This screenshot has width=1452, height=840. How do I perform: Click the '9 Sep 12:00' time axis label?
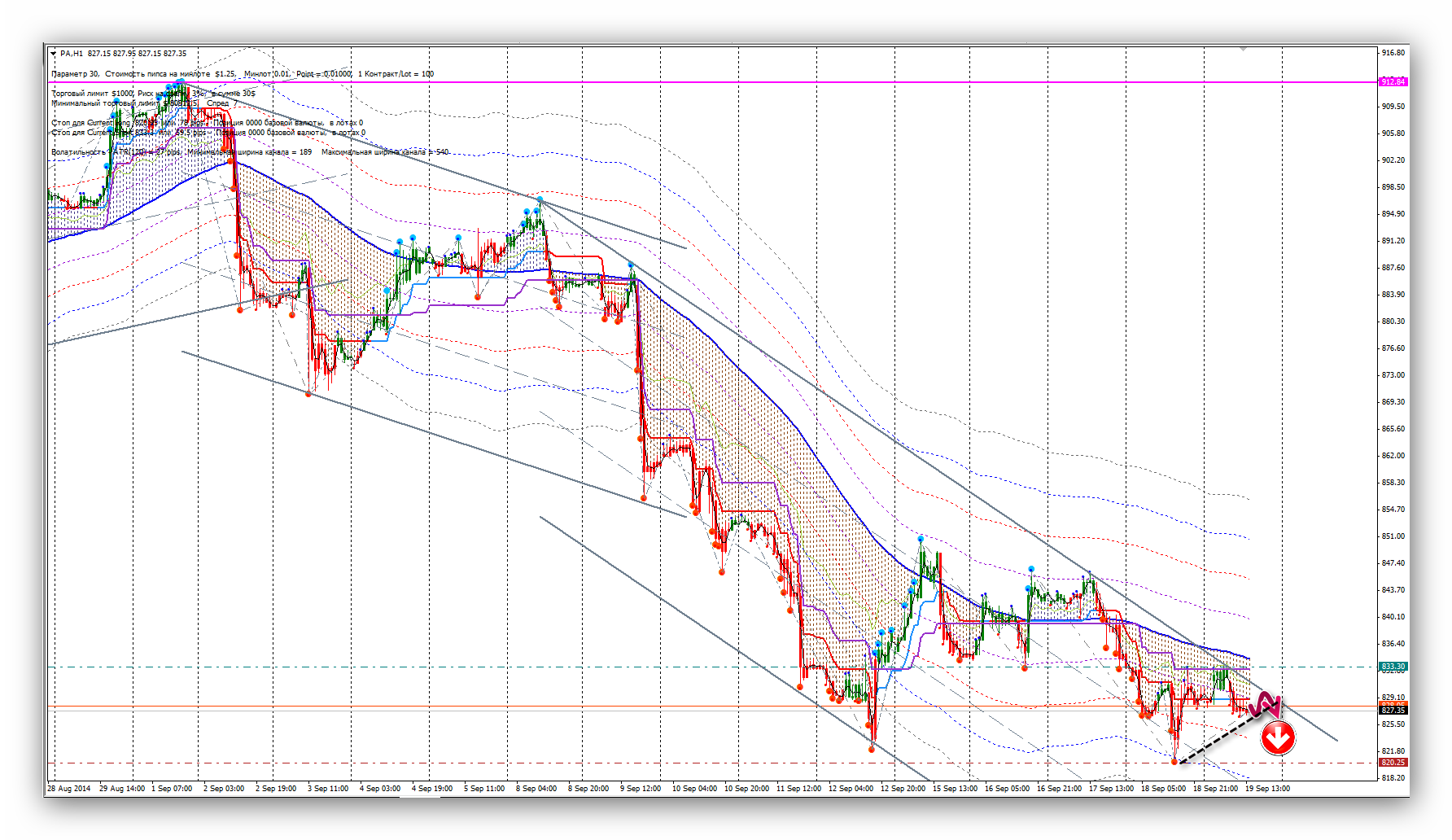[641, 788]
